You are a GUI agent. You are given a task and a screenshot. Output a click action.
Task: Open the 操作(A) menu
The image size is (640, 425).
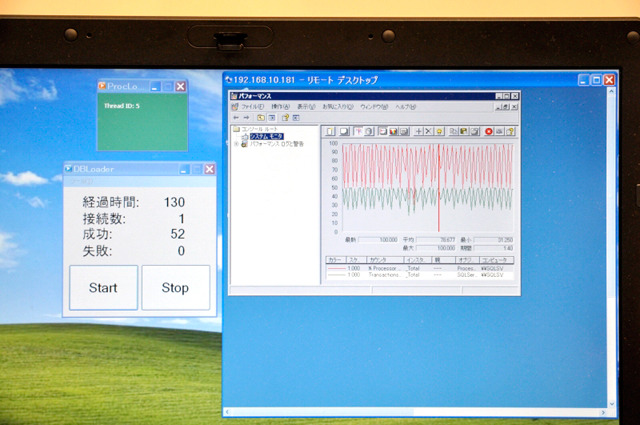pyautogui.click(x=280, y=107)
